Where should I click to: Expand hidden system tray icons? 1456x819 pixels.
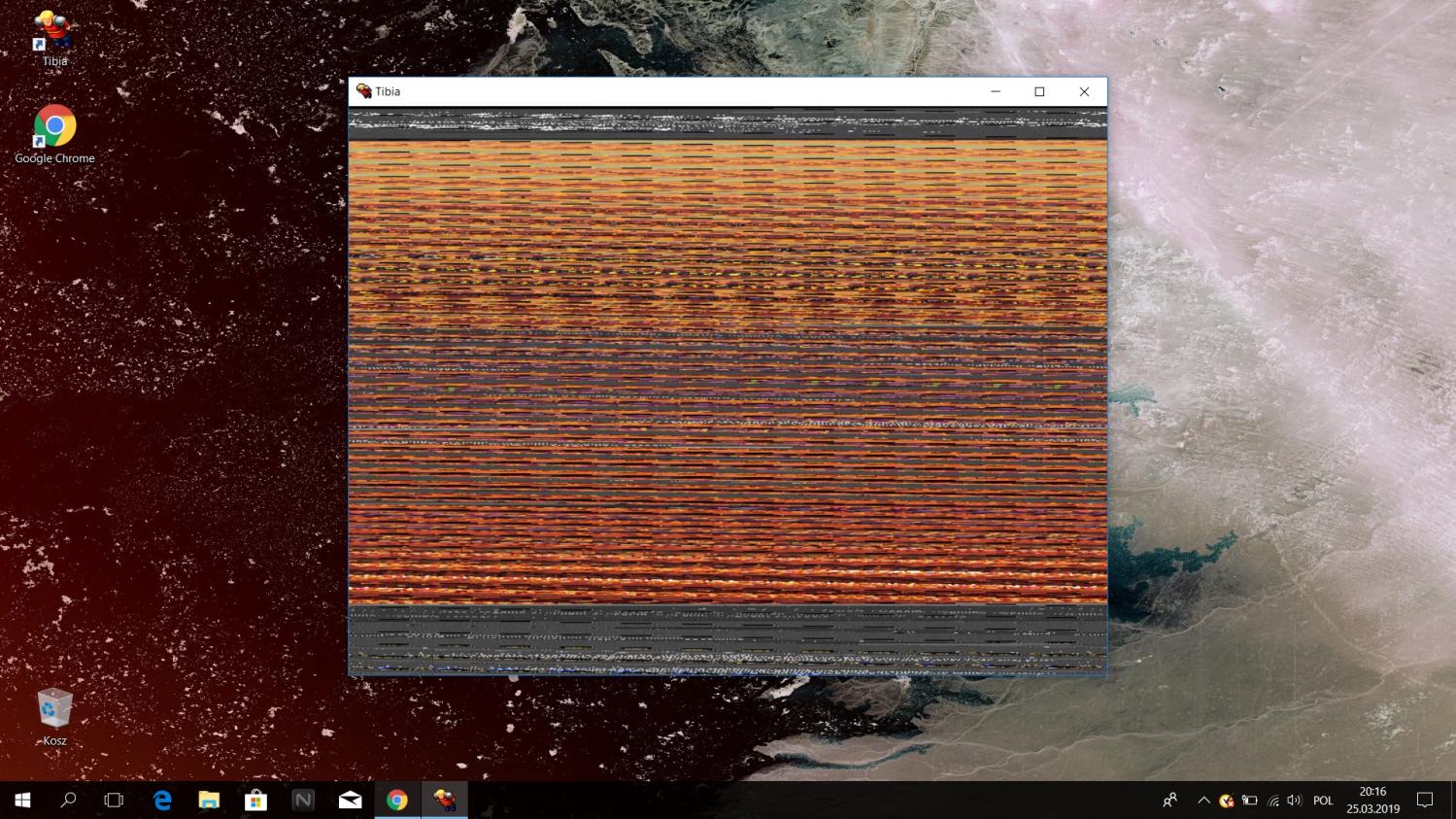(x=1203, y=801)
